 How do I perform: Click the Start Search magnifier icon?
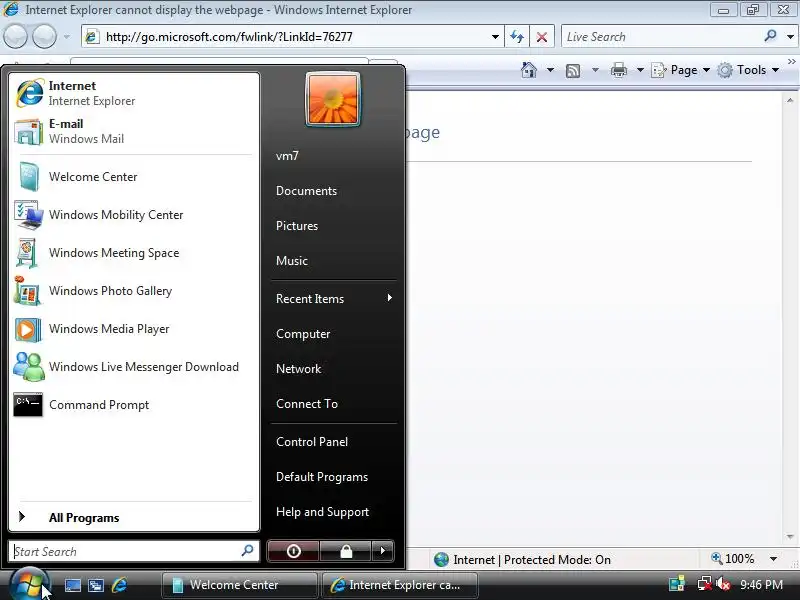click(247, 551)
